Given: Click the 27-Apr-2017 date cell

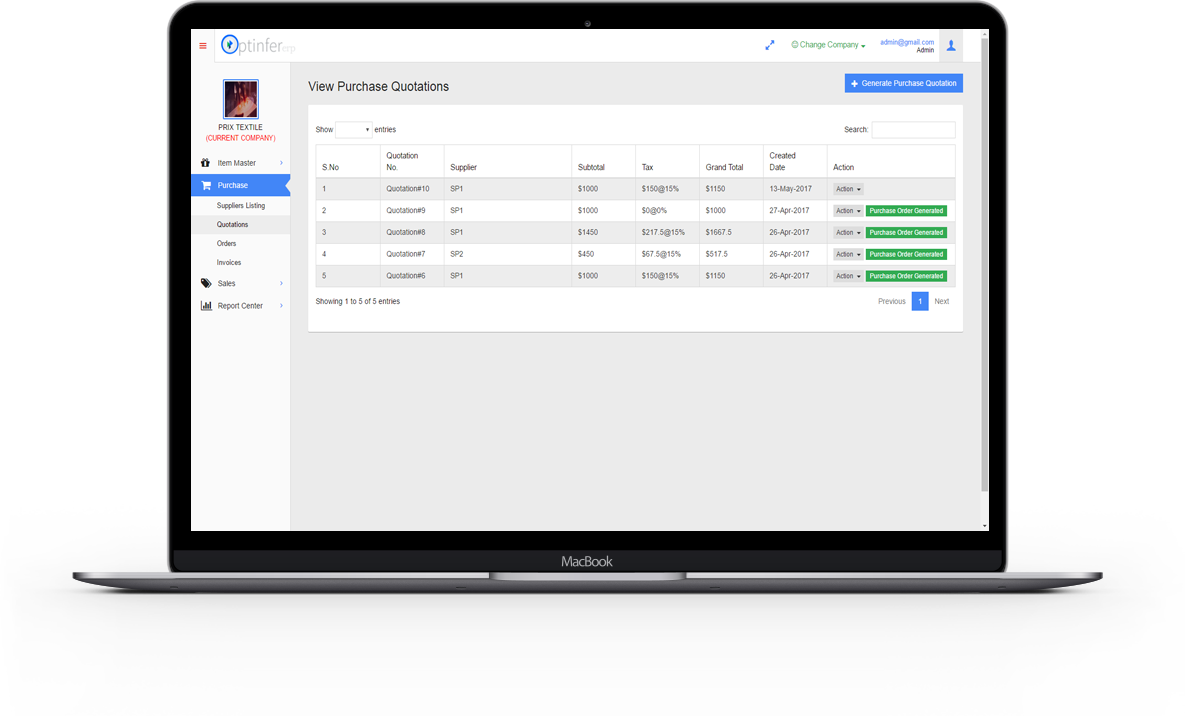Looking at the screenshot, I should pos(795,211).
